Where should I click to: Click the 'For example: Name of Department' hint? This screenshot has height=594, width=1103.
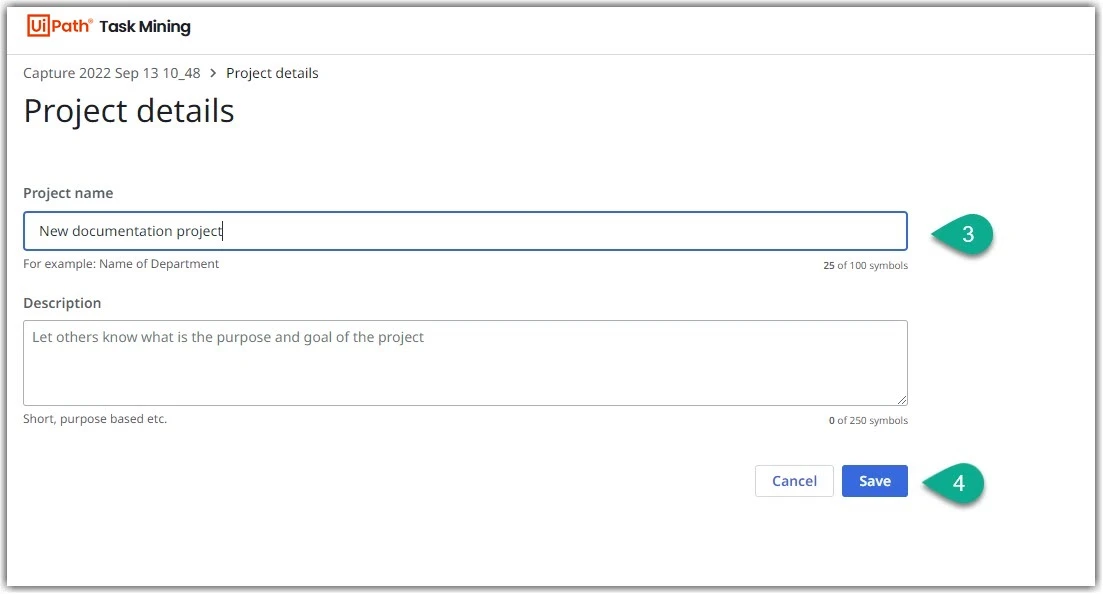(121, 264)
